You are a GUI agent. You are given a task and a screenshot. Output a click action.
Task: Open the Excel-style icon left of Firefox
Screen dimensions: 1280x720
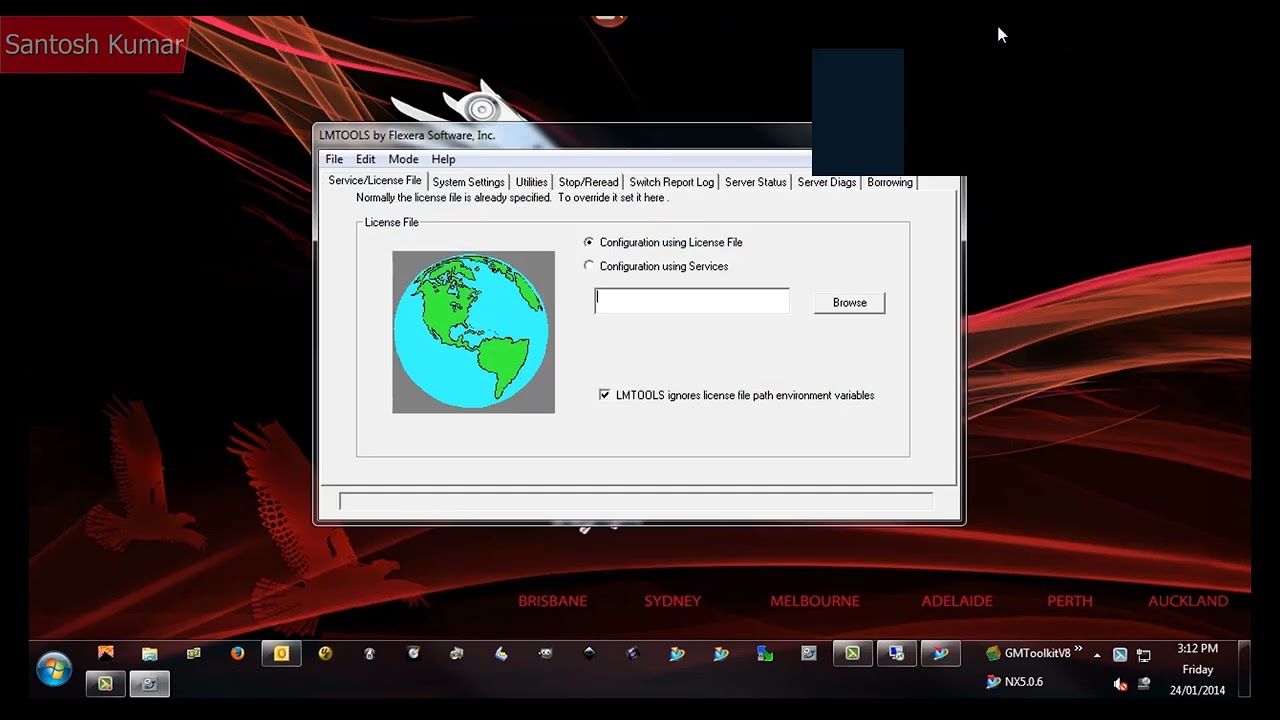[x=193, y=654]
